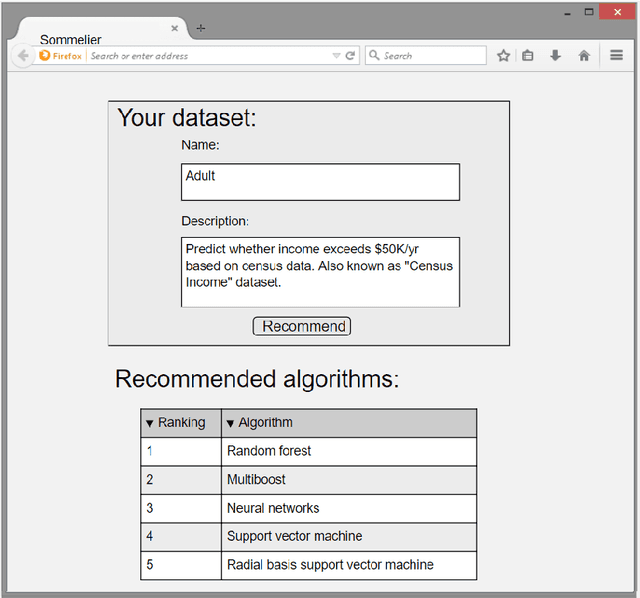
Task: Go to the home page icon
Action: pos(584,56)
